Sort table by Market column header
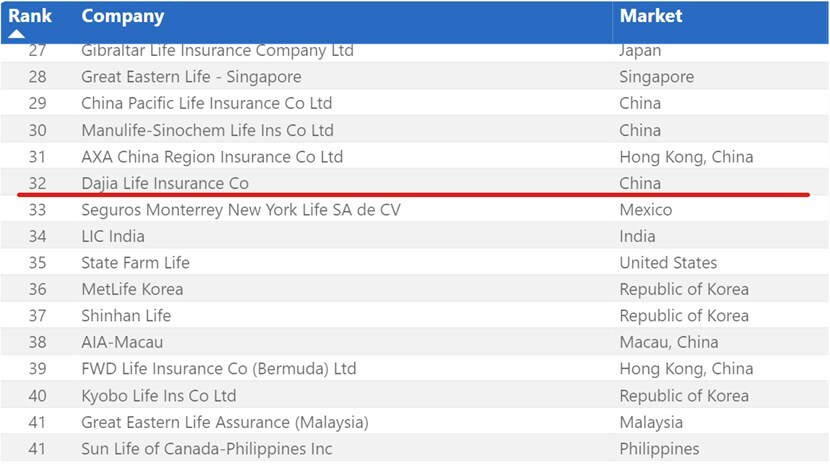This screenshot has width=830, height=464. (651, 16)
